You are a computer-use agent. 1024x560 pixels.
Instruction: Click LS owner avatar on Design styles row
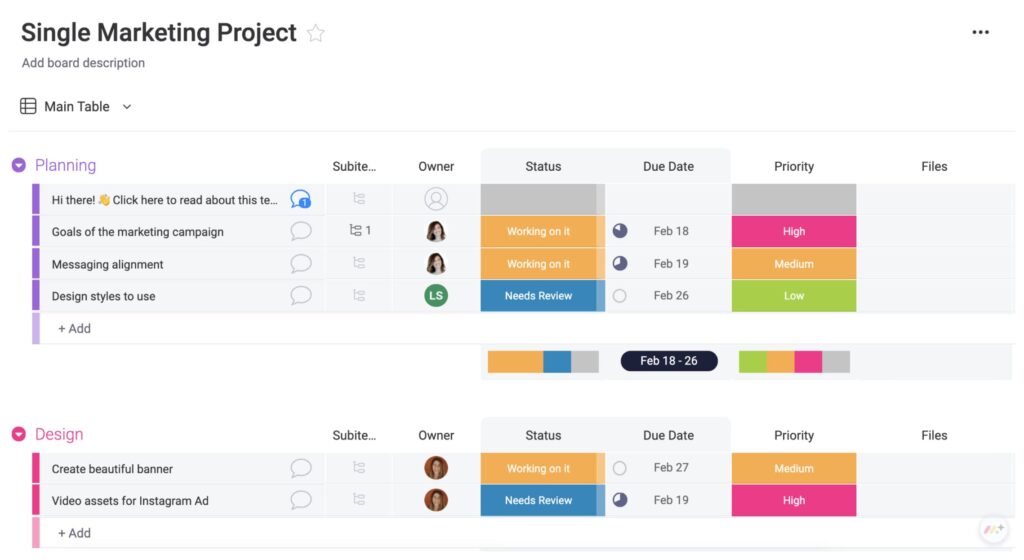coord(436,296)
